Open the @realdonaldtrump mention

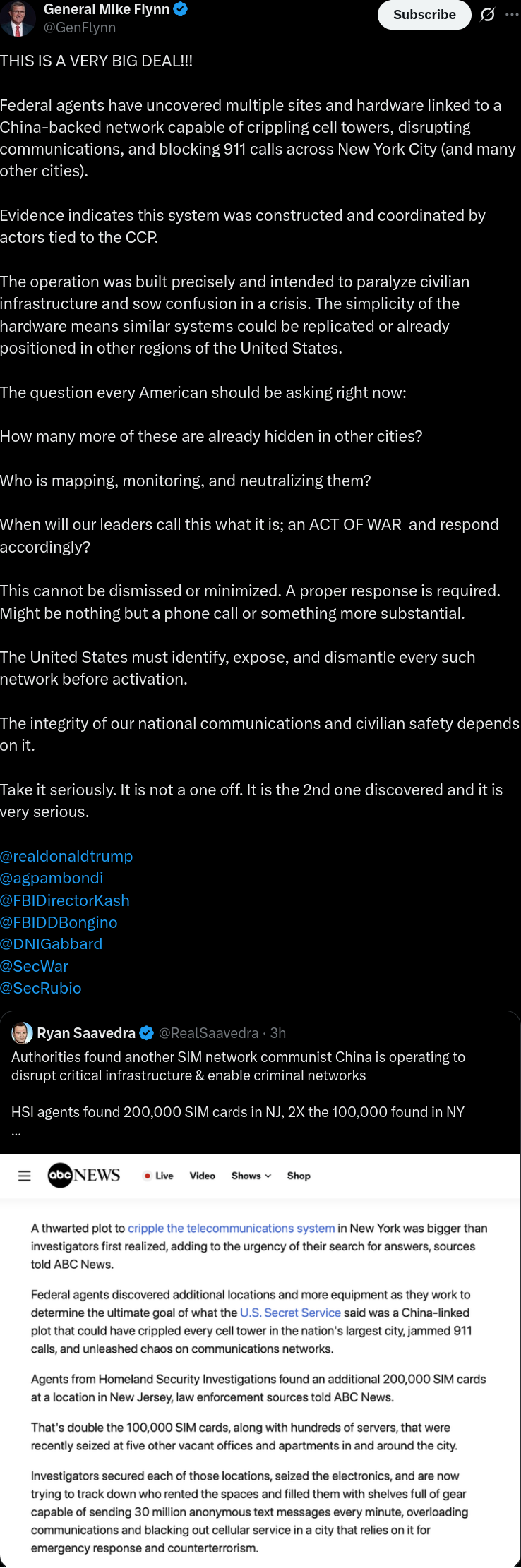[x=66, y=856]
